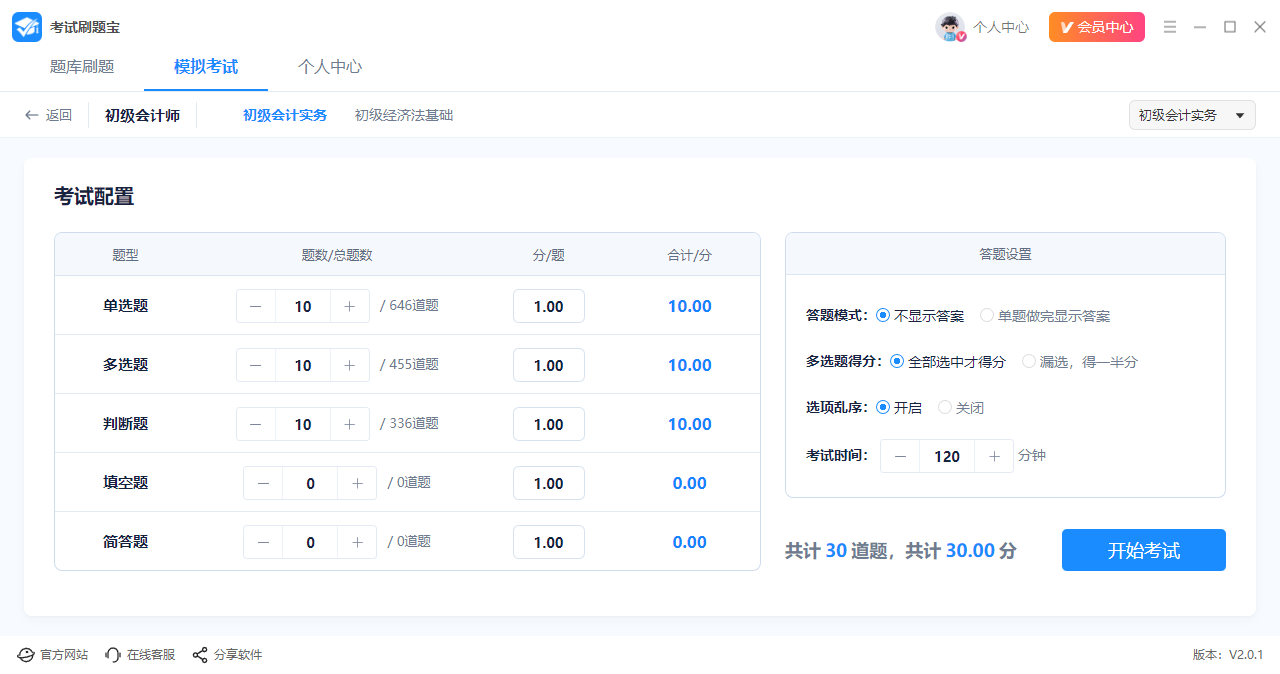
Task: Select the 初级经济法基础 subject tab
Action: pyautogui.click(x=404, y=115)
